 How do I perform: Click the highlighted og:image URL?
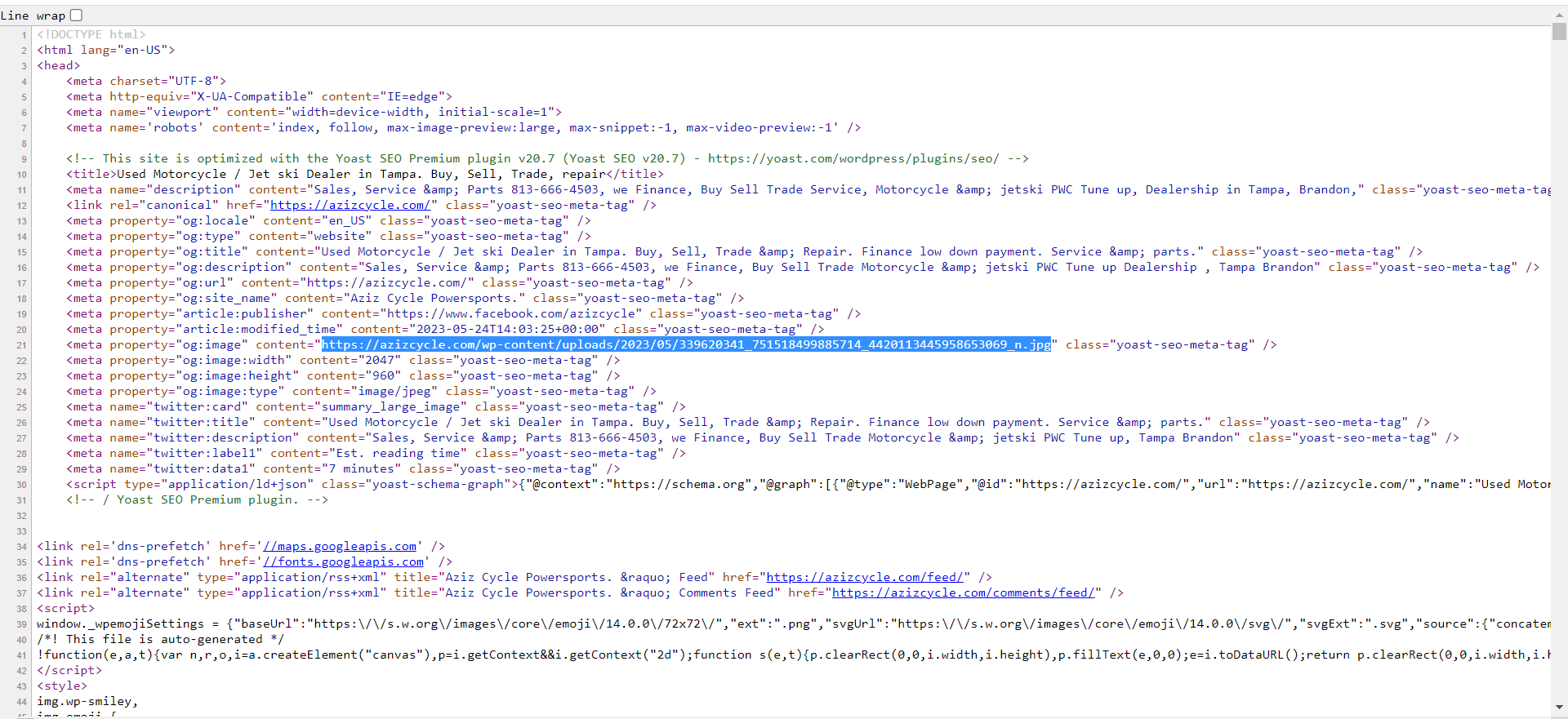[x=686, y=344]
